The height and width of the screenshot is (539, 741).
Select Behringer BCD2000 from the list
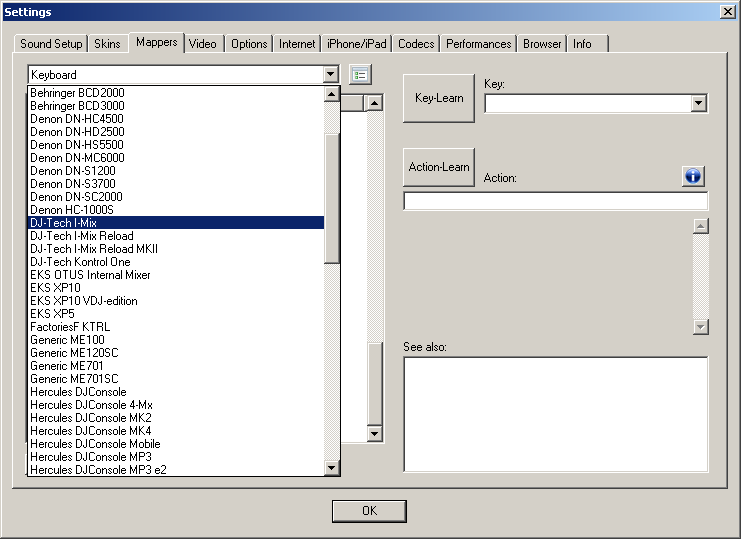click(176, 93)
